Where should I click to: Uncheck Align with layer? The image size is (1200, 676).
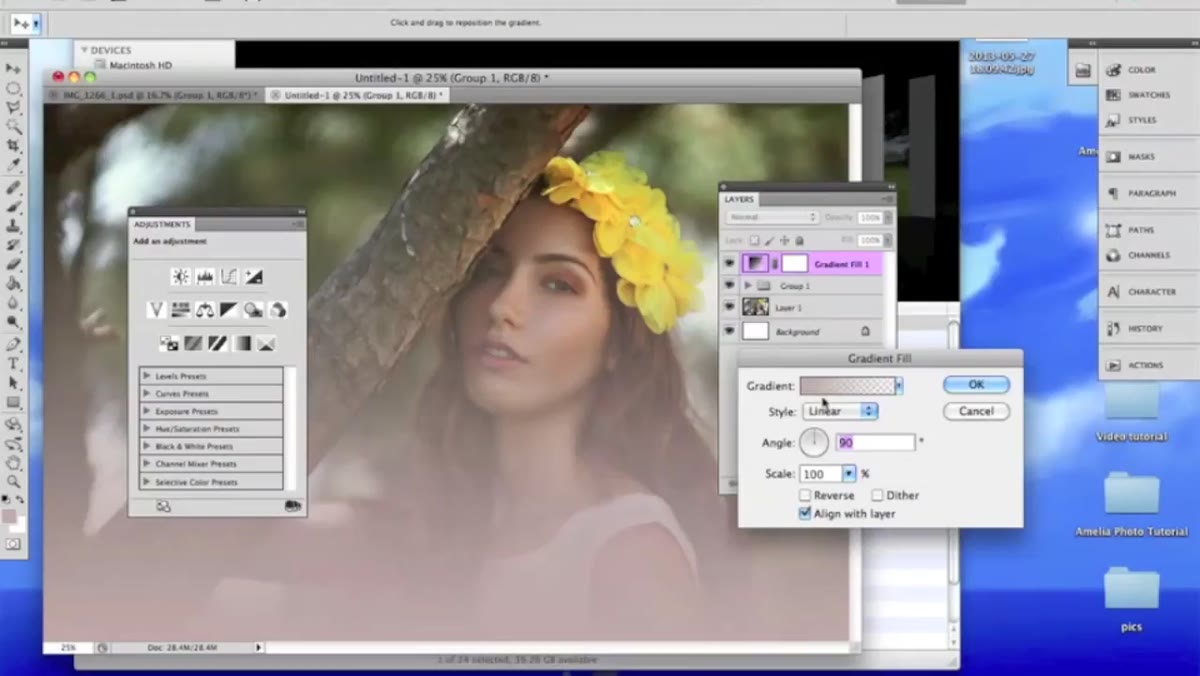pos(805,513)
